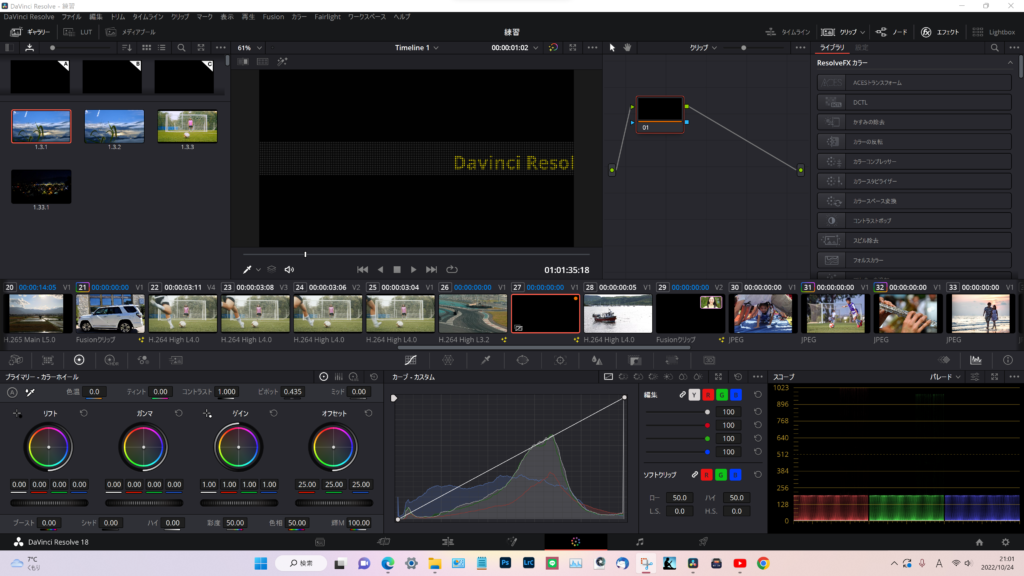Search the gallery with the magnifier icon
This screenshot has height=576, width=1024.
pyautogui.click(x=181, y=48)
